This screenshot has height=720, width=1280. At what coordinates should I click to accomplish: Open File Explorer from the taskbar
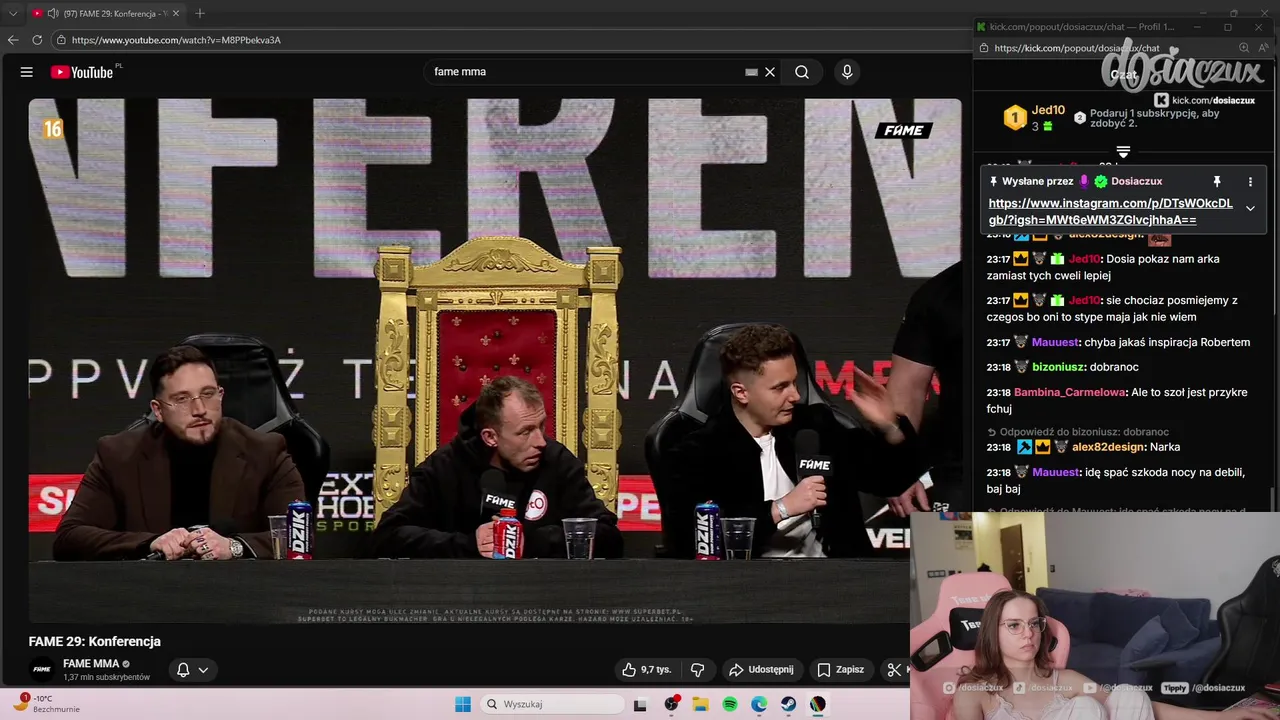click(x=701, y=704)
